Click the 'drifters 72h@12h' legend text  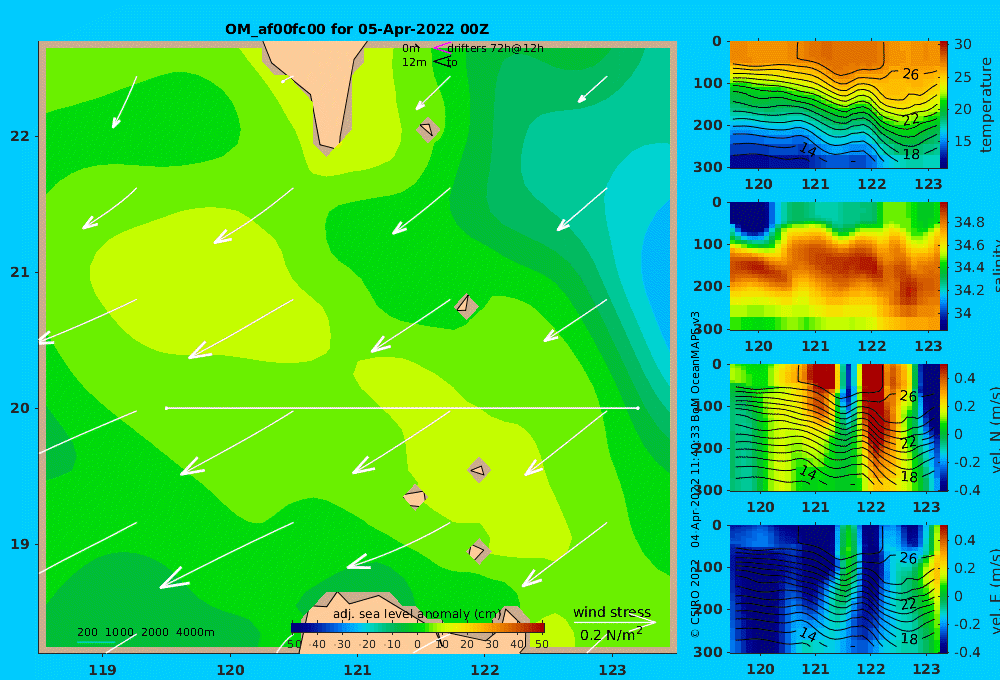pos(496,48)
